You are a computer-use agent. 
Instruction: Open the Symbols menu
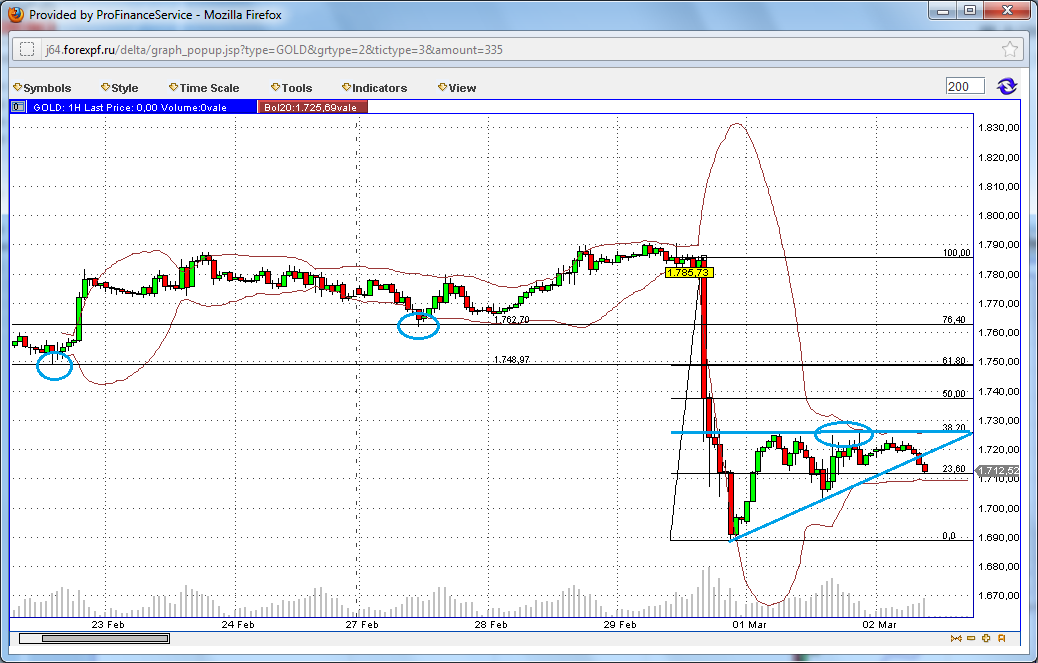coord(42,88)
